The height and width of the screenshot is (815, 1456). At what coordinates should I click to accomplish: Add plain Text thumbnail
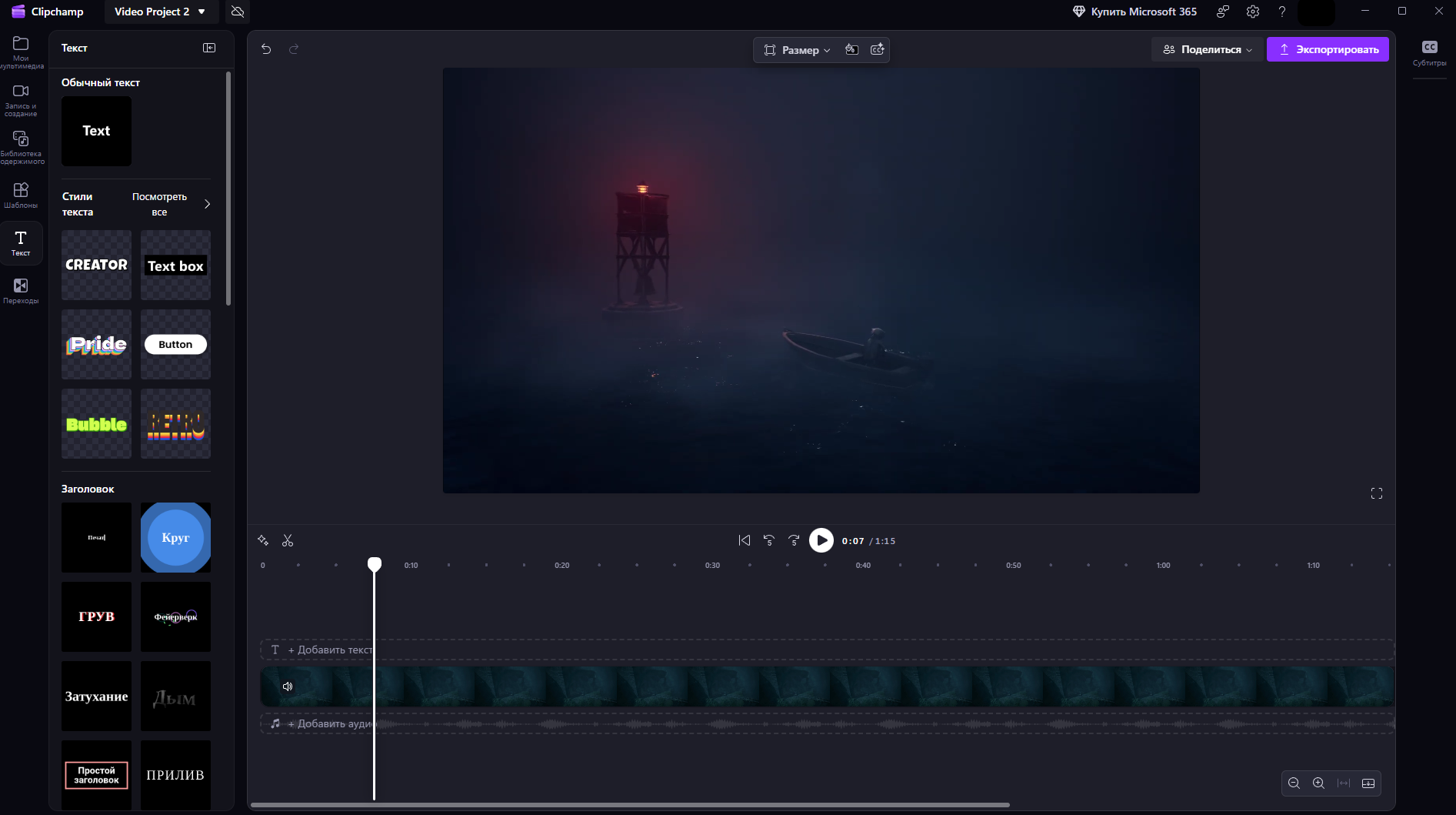(x=96, y=131)
